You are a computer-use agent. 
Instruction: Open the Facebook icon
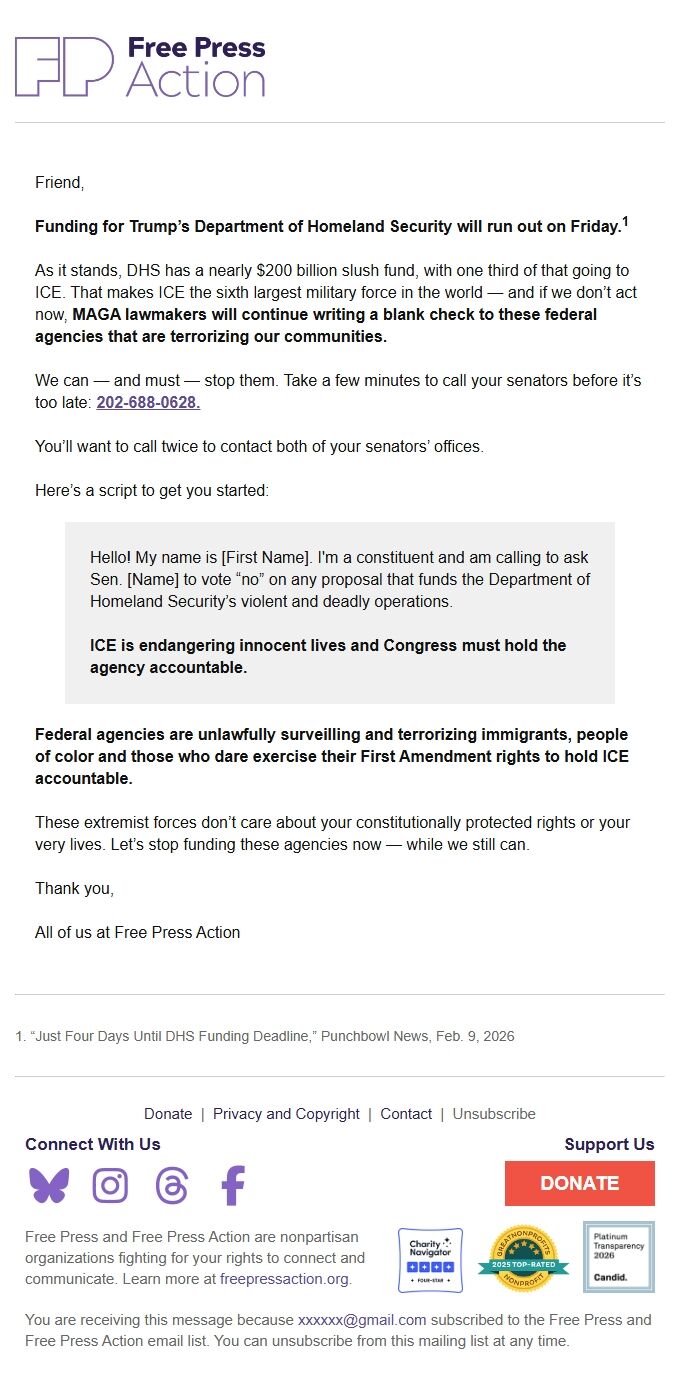pyautogui.click(x=232, y=1185)
